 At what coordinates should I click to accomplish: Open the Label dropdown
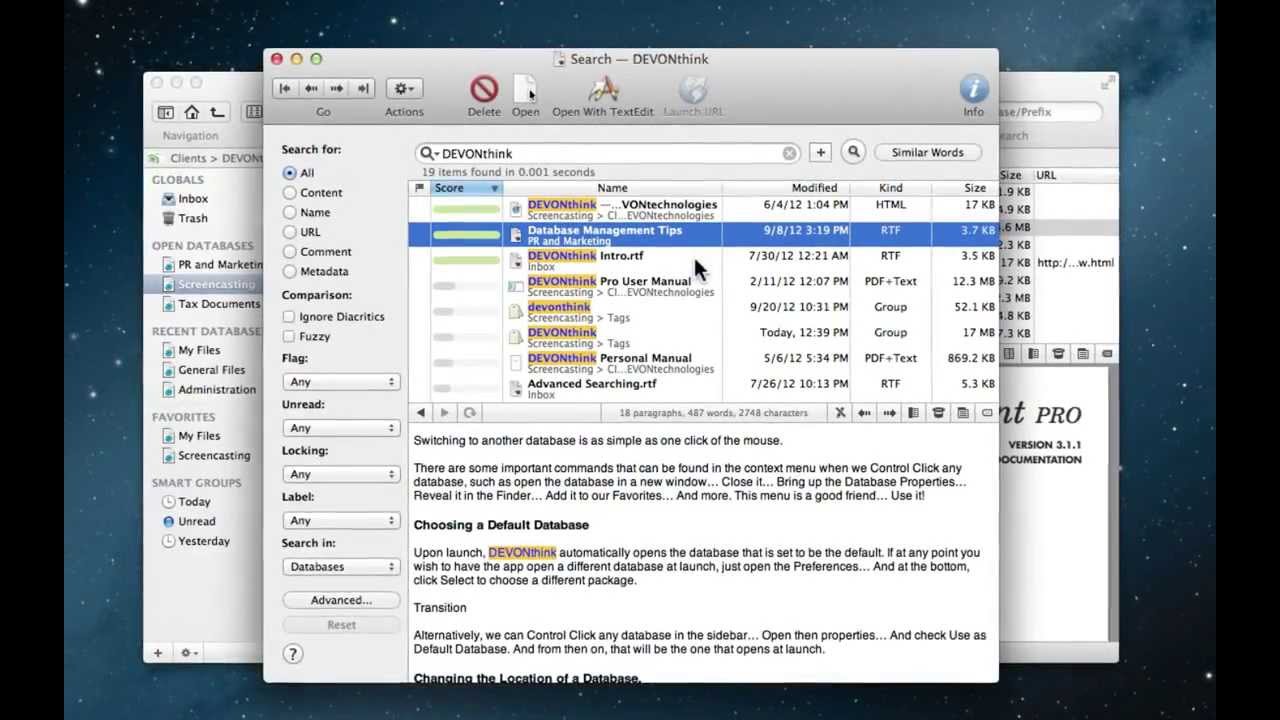[341, 520]
